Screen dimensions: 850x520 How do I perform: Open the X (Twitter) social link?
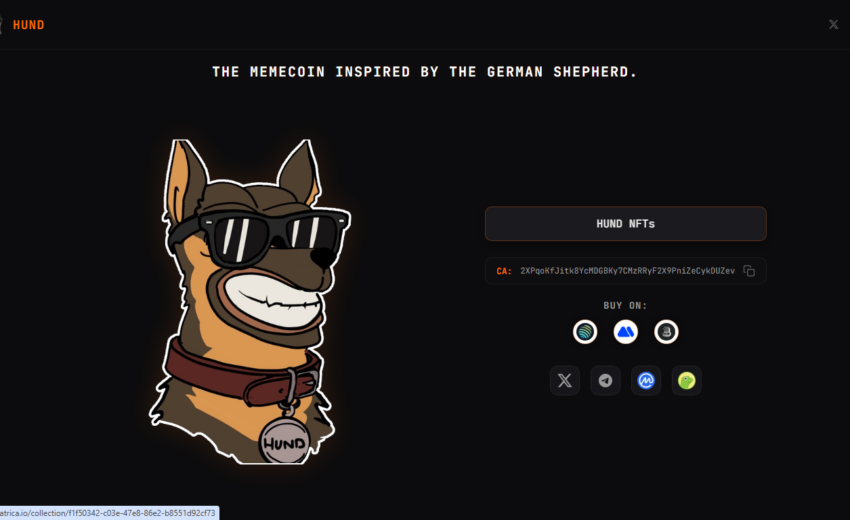pyautogui.click(x=565, y=381)
